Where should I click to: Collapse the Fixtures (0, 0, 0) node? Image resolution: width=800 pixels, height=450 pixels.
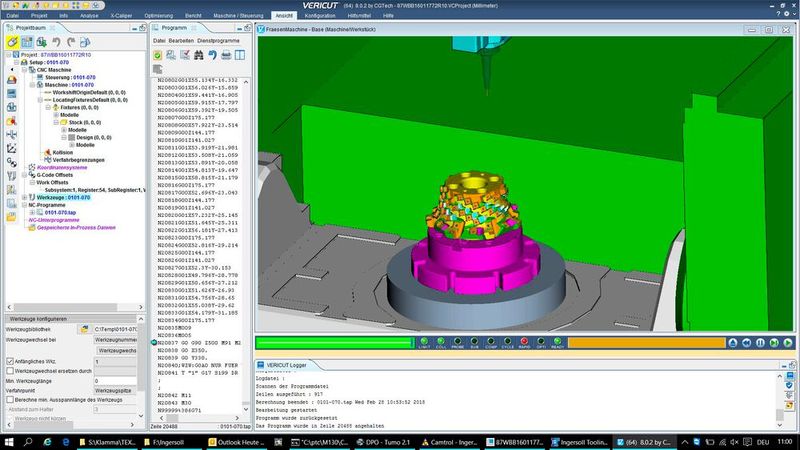click(48, 108)
